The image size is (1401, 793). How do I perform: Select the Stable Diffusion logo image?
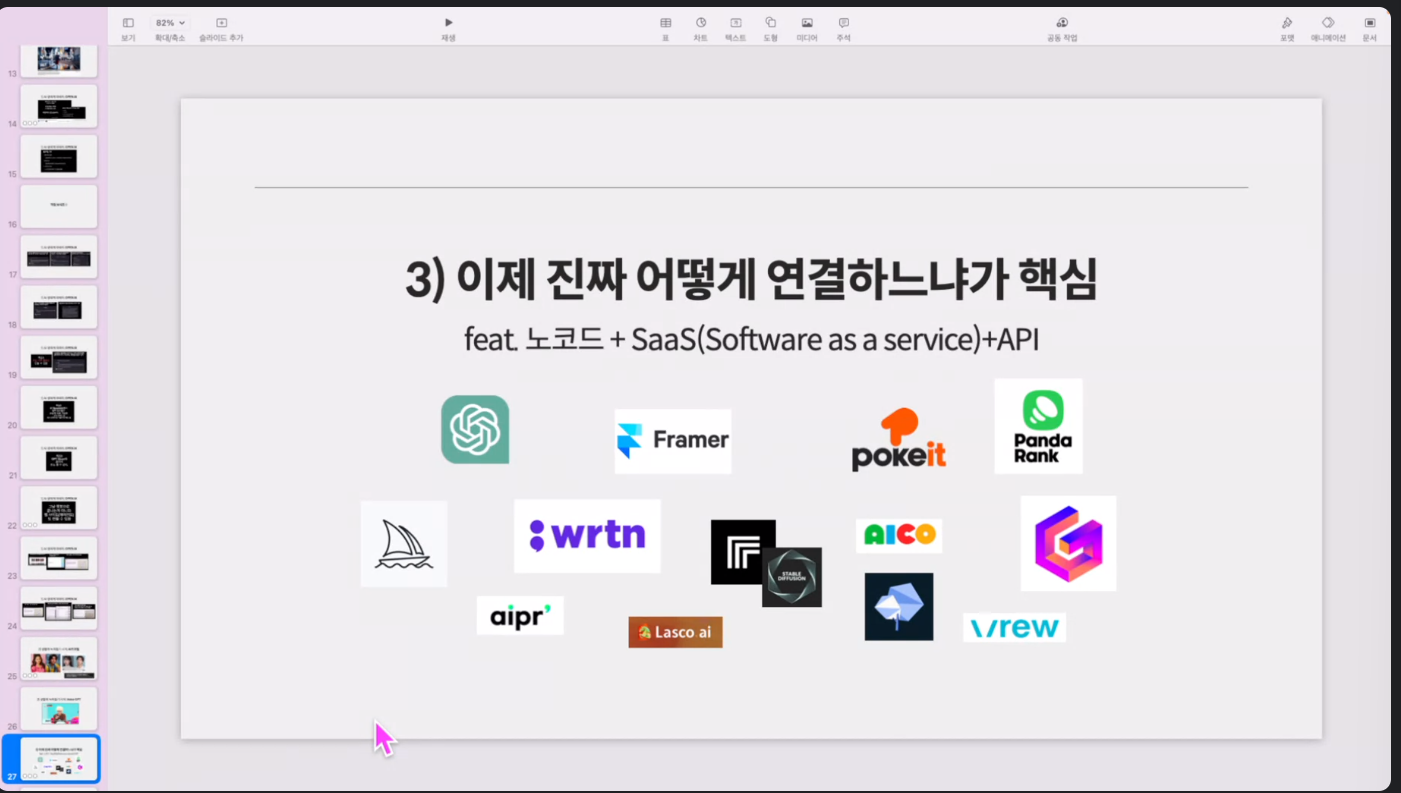(x=792, y=577)
